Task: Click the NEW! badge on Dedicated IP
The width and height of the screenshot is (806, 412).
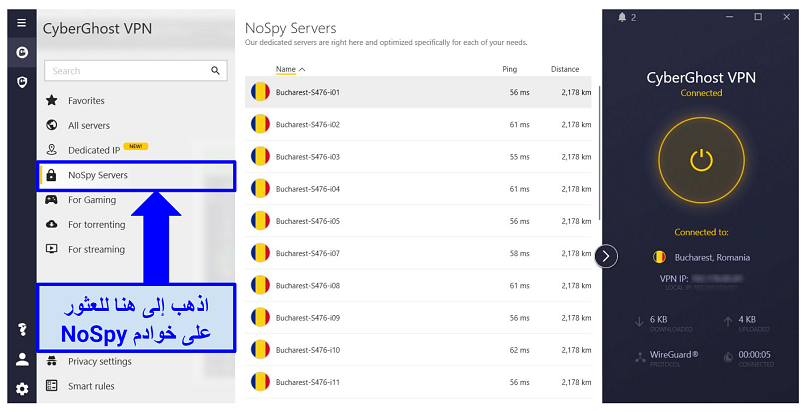Action: (136, 146)
